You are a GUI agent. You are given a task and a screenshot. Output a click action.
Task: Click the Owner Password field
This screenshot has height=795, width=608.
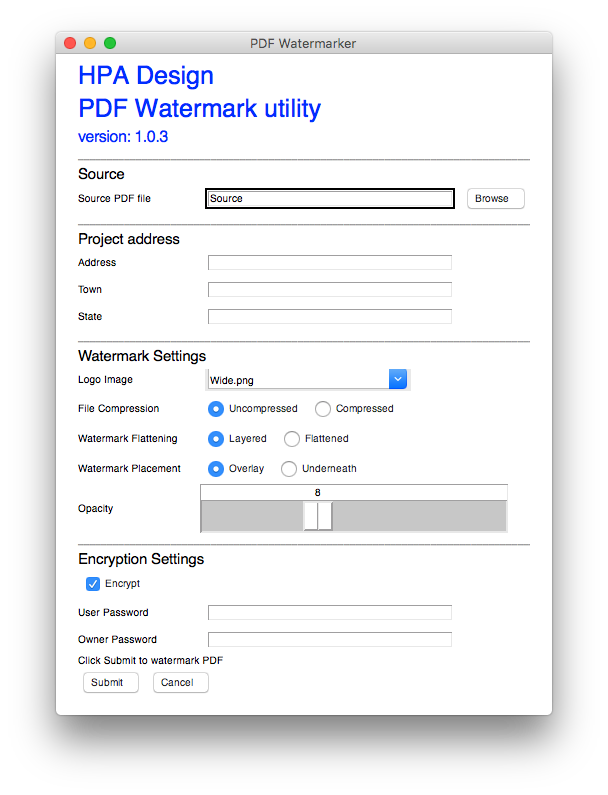click(330, 639)
